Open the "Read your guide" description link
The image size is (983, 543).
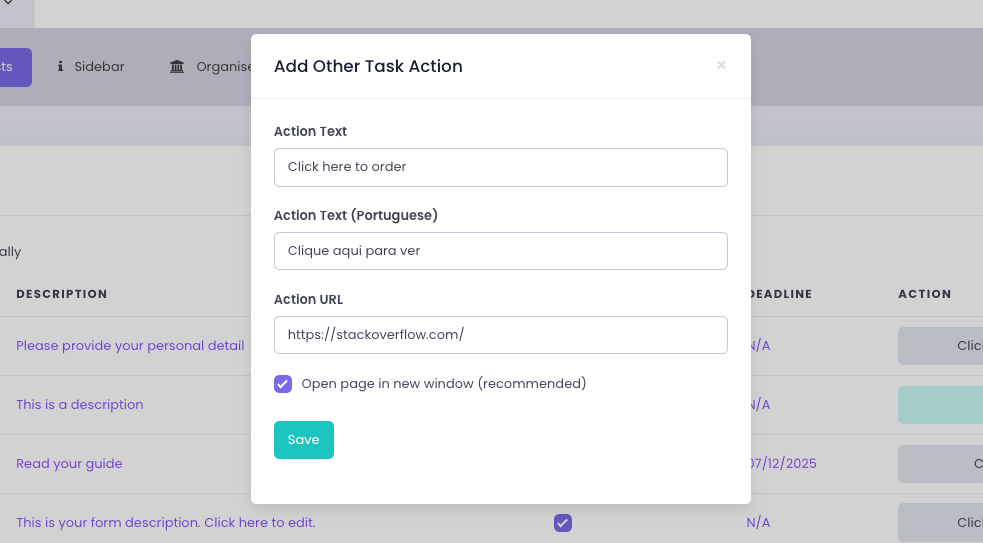click(x=69, y=464)
